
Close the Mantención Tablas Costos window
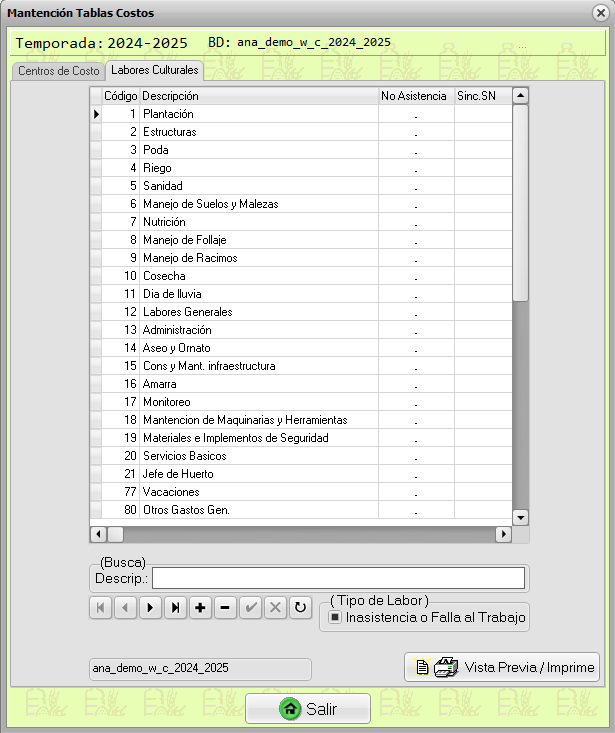tap(601, 13)
